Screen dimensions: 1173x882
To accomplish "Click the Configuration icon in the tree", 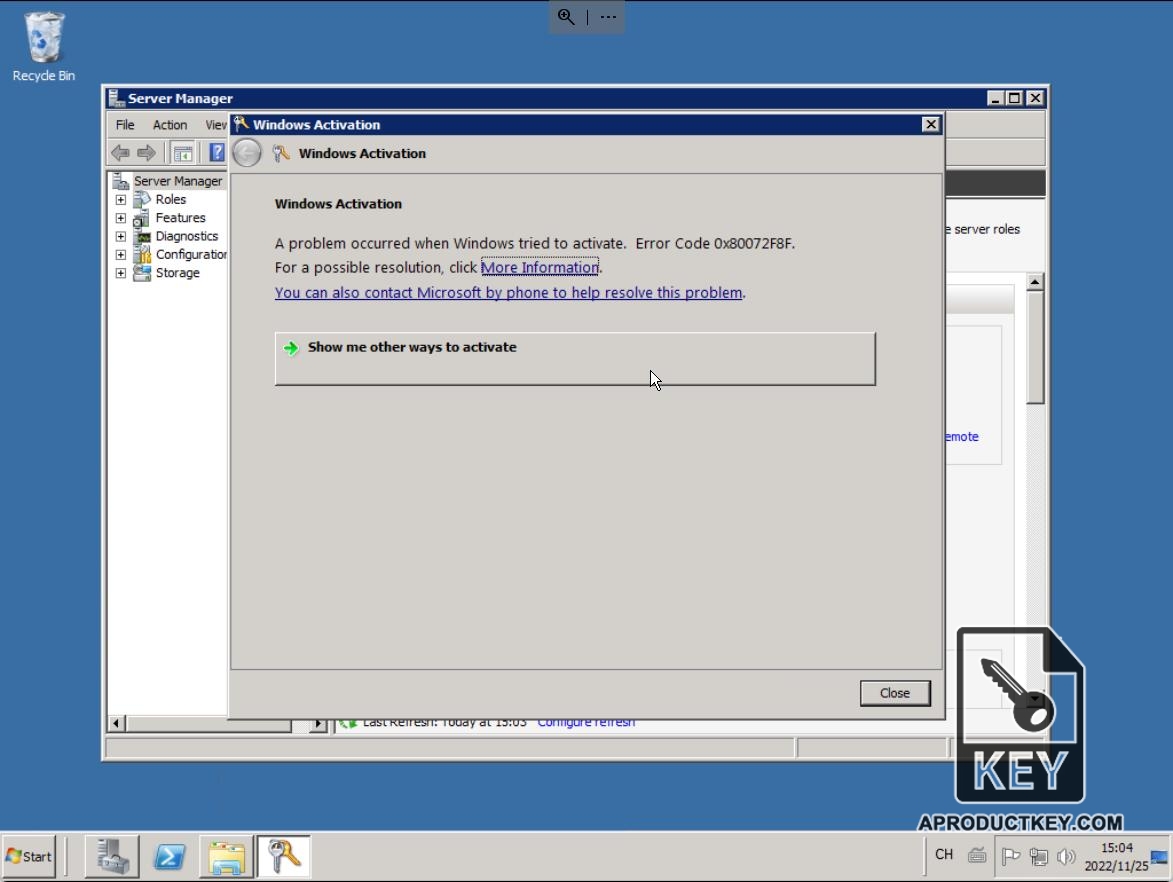I will [x=141, y=255].
